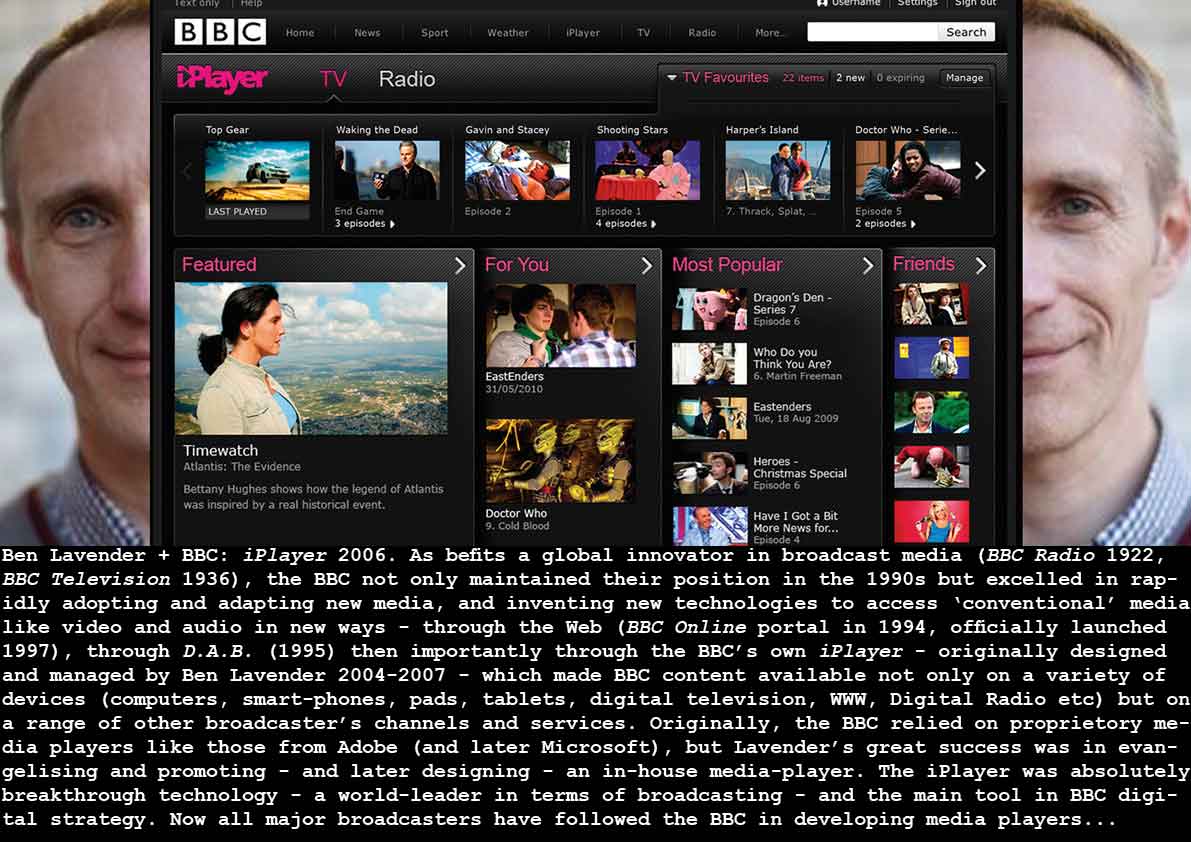
Task: Open Featured section arrow
Action: click(460, 265)
